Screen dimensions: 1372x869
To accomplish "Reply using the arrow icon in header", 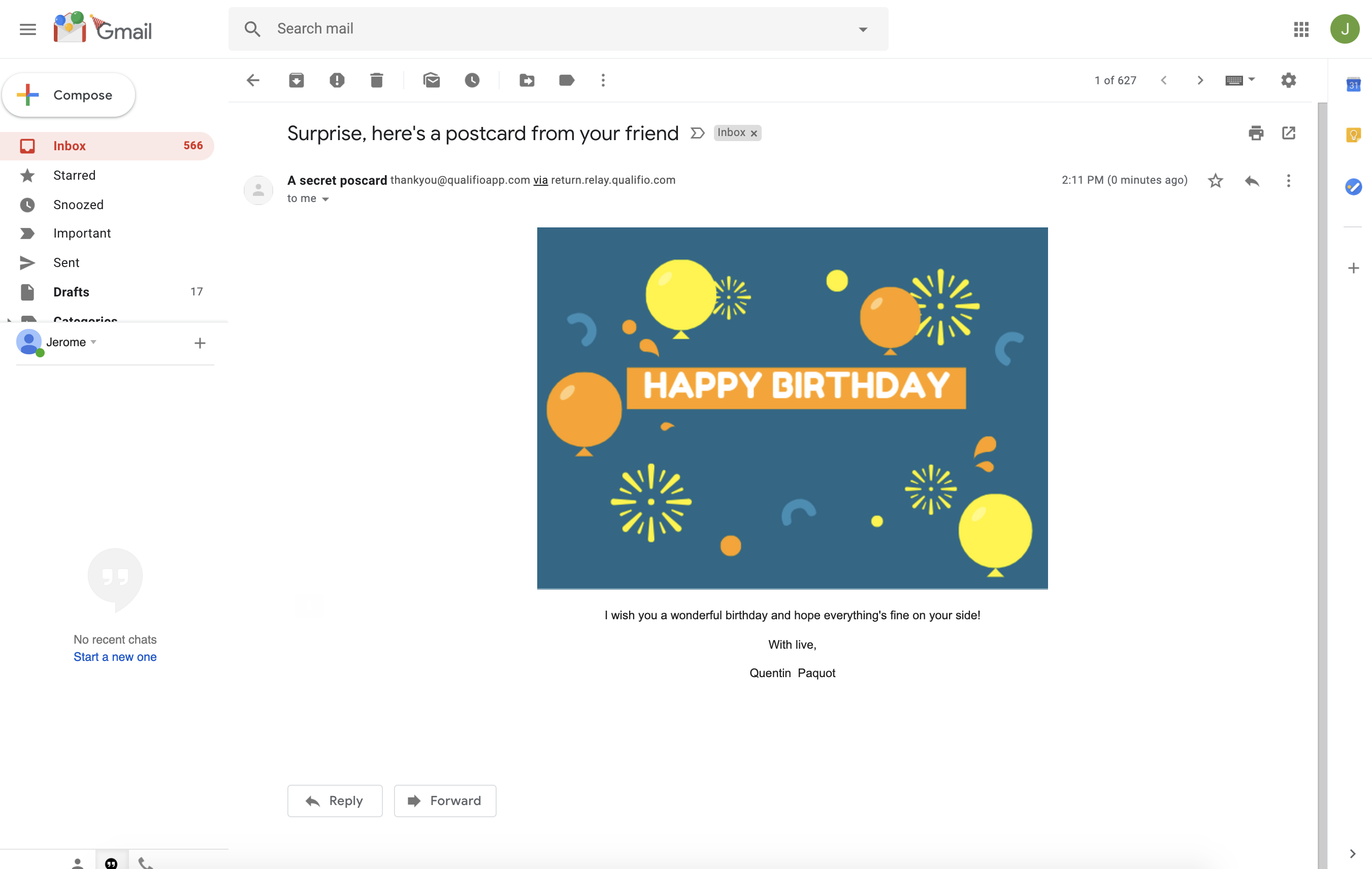I will pos(1252,181).
